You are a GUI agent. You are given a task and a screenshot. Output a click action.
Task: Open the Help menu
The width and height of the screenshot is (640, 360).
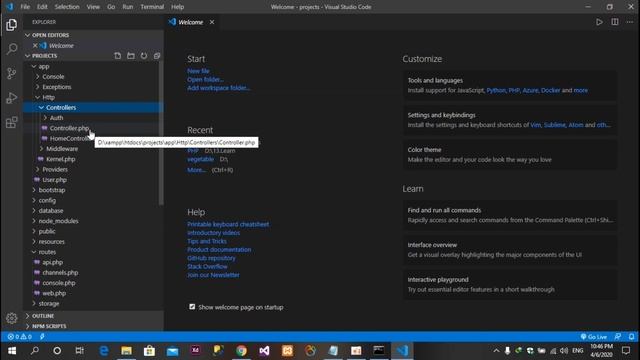point(178,7)
